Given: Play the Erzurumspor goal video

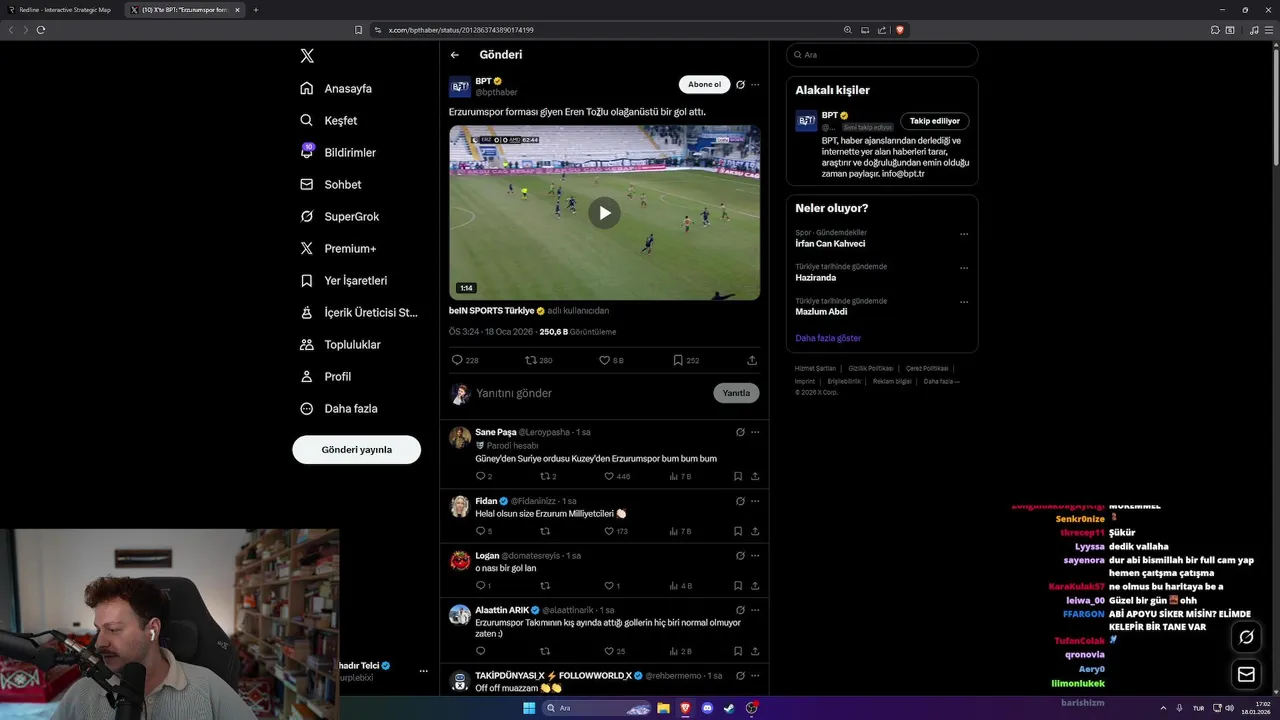Looking at the screenshot, I should click(x=604, y=213).
